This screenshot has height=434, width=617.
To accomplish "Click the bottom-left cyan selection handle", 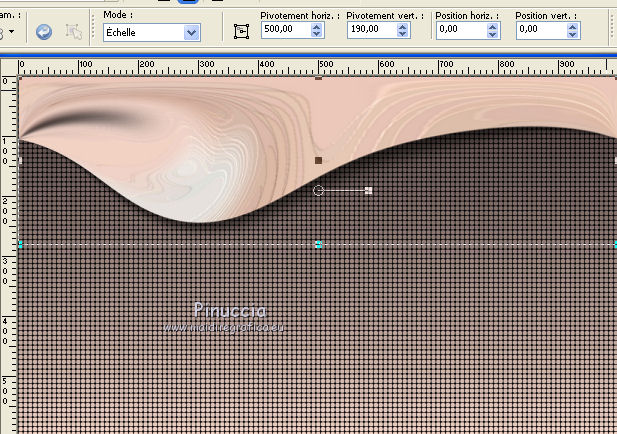I will point(20,244).
